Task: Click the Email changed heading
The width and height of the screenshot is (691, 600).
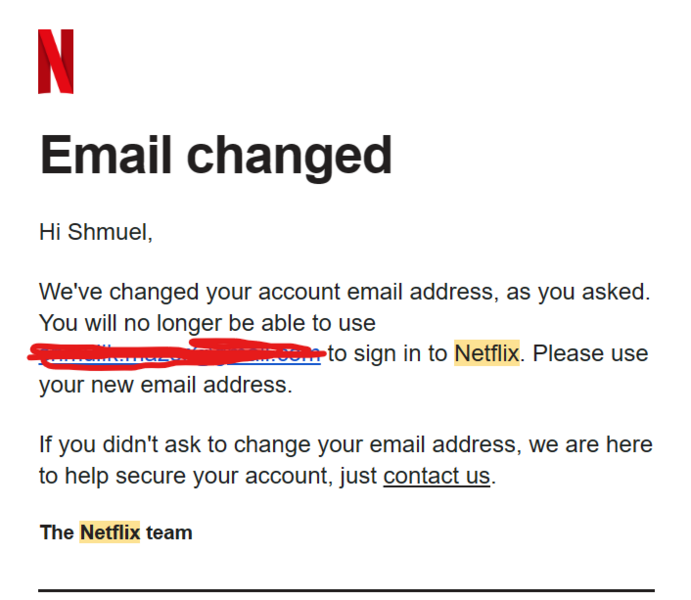Action: pos(216,156)
